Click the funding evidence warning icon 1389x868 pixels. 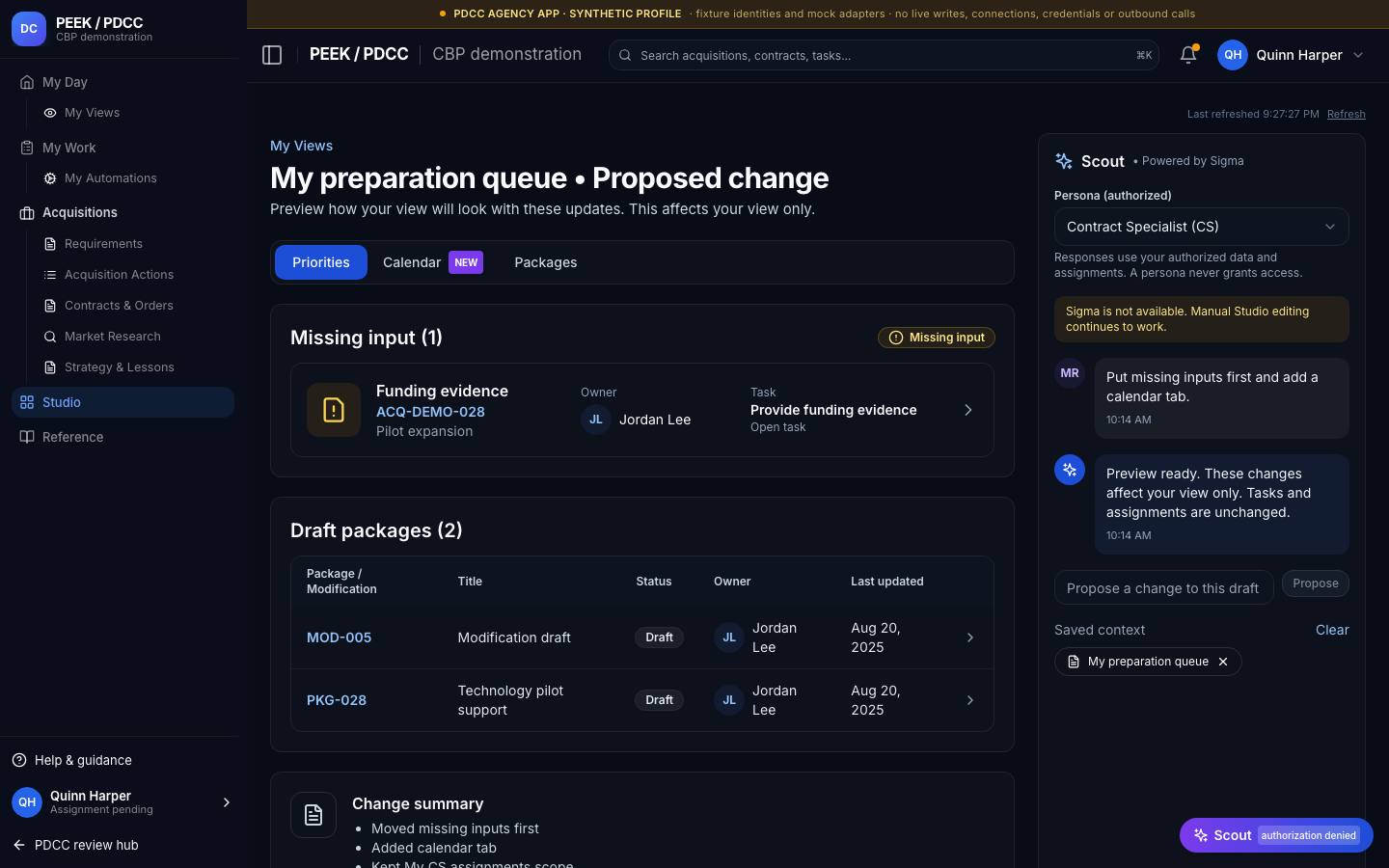pos(334,410)
